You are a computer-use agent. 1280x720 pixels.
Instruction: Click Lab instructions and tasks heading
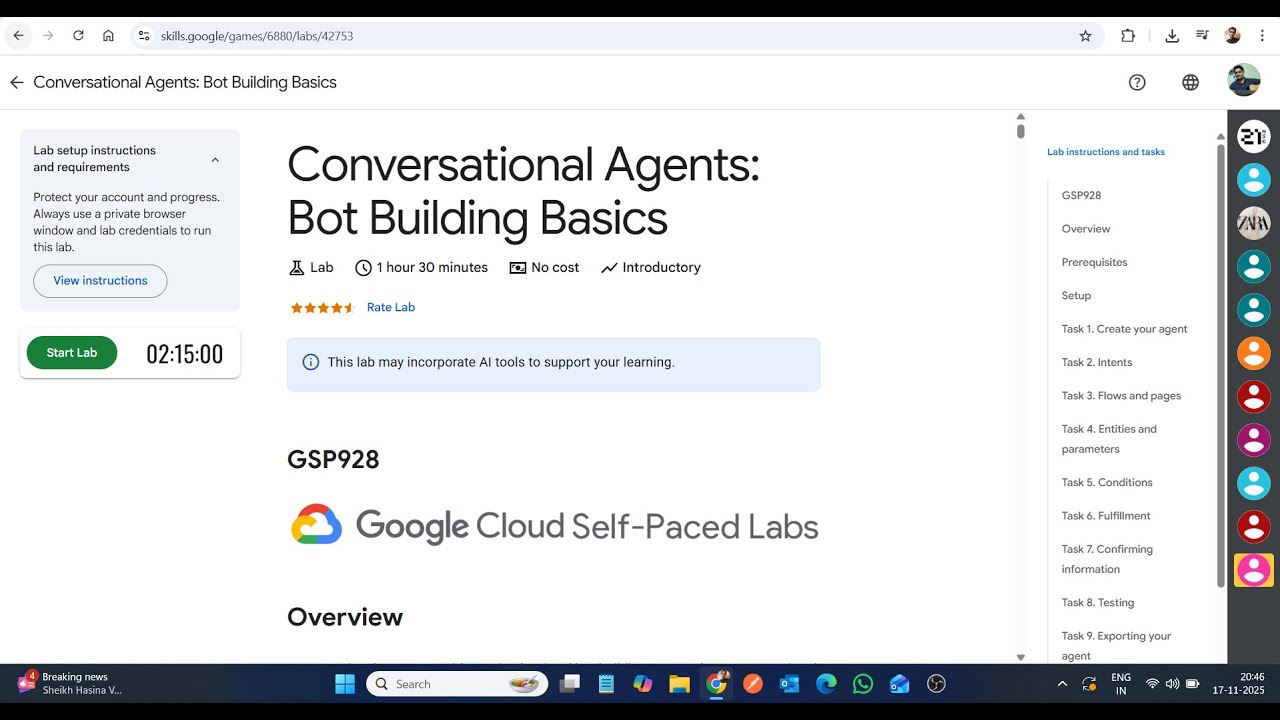pos(1106,152)
